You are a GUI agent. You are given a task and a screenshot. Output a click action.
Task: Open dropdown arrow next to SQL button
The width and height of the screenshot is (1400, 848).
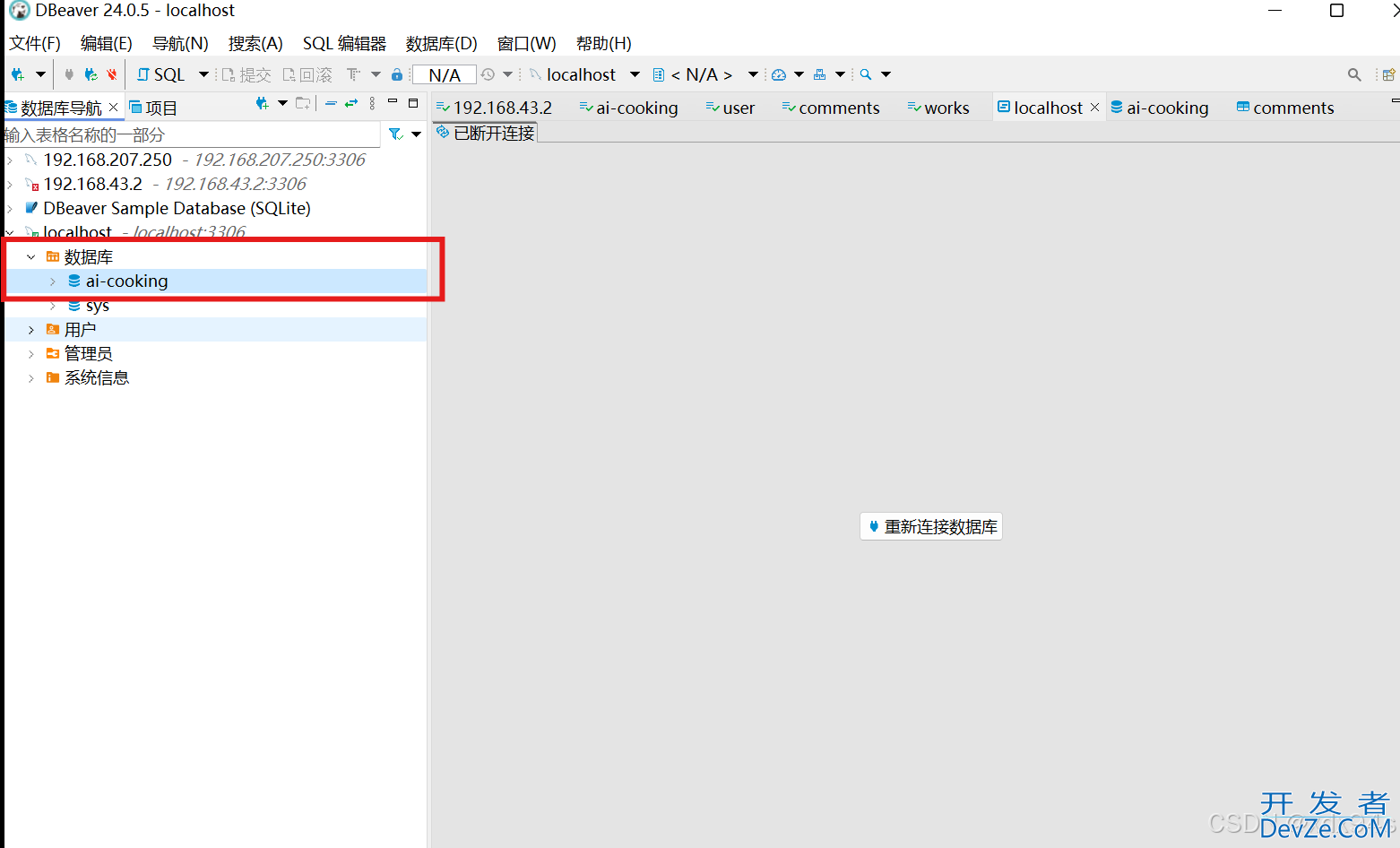tap(203, 74)
